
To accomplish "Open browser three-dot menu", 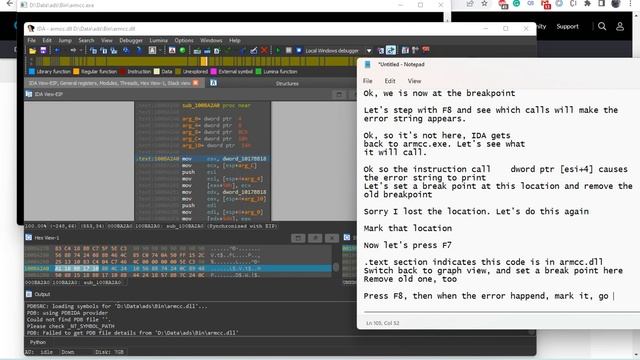I will click(631, 4).
